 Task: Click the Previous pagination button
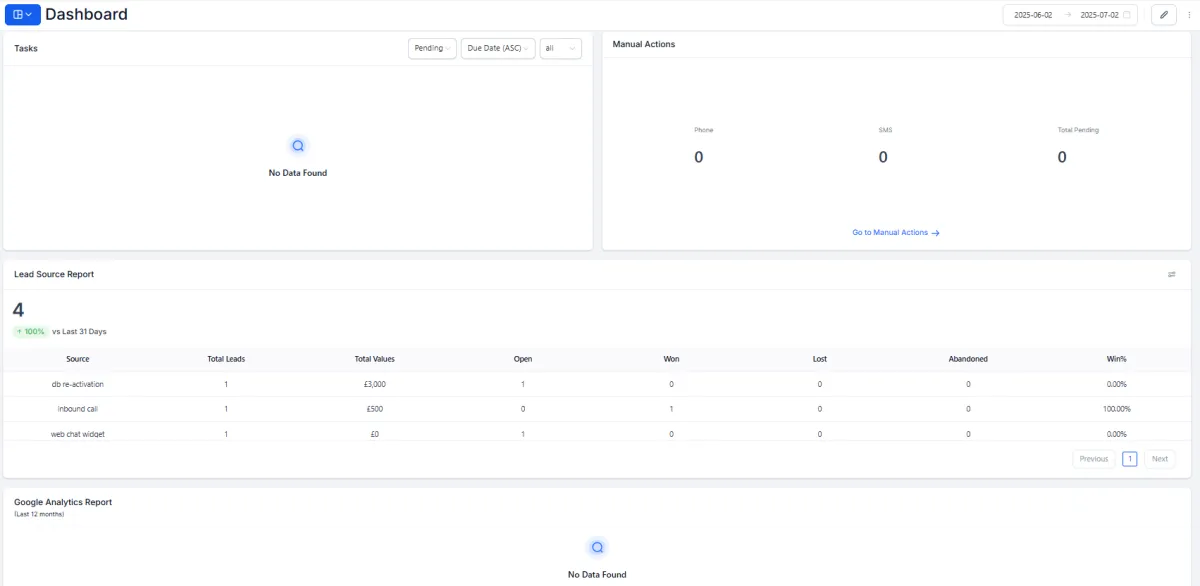pyautogui.click(x=1094, y=459)
